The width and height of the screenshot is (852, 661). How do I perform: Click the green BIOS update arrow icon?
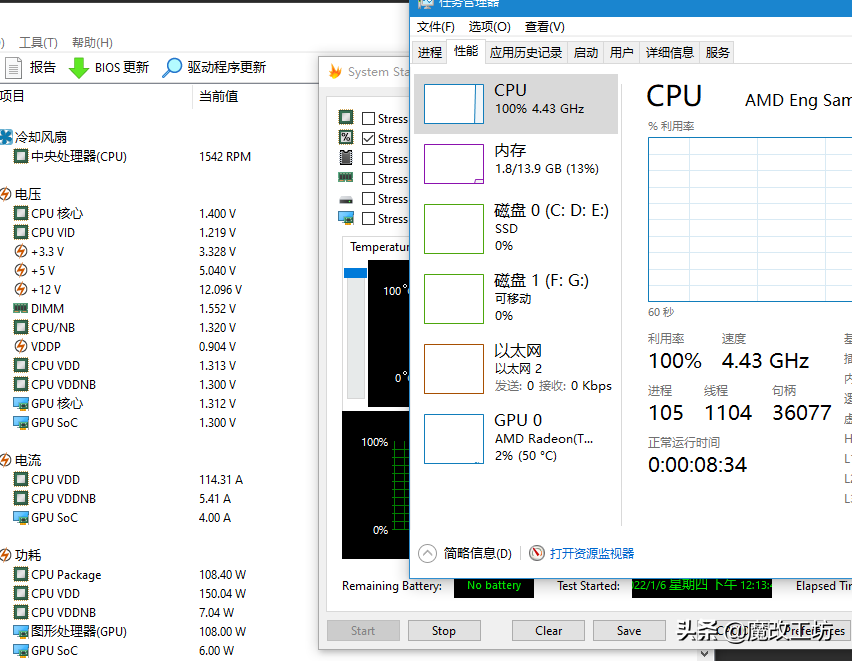tap(79, 67)
